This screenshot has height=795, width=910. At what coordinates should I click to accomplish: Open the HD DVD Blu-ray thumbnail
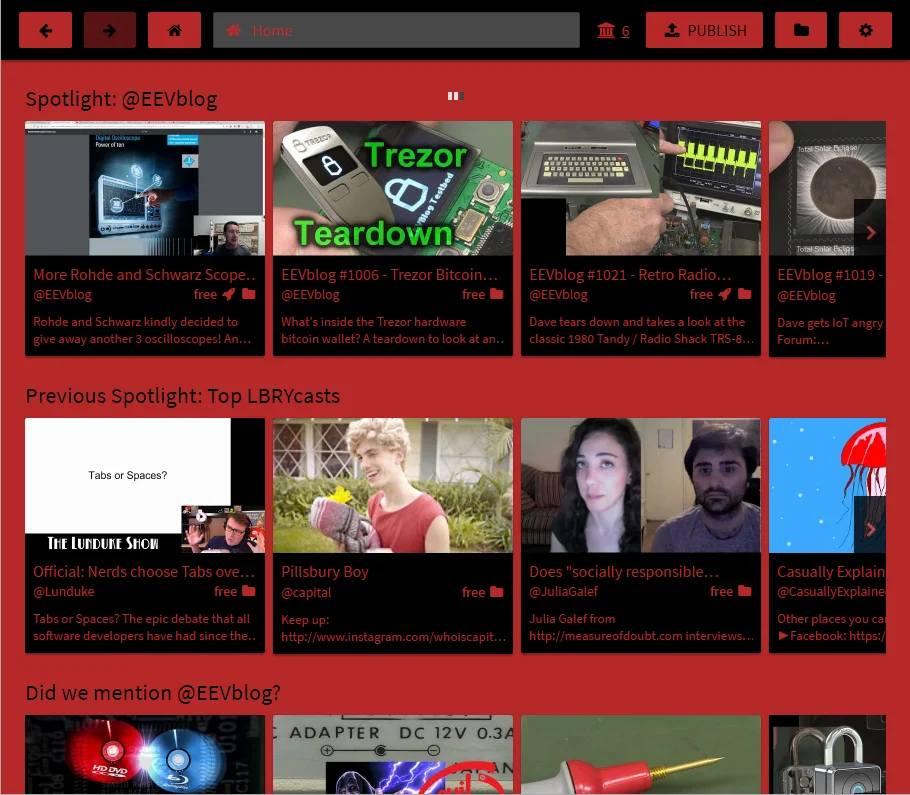145,754
